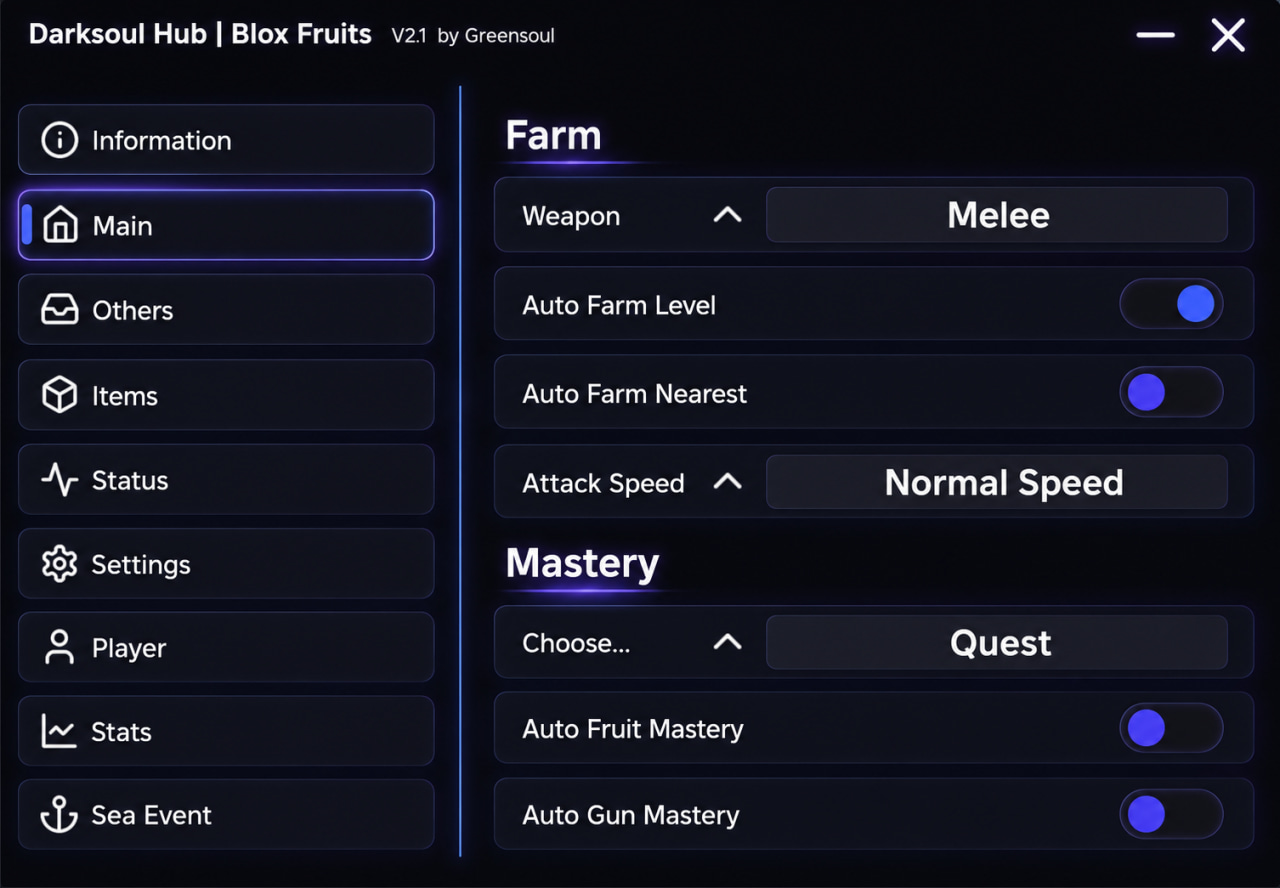Click the house icon next to Main
The height and width of the screenshot is (888, 1280).
tap(60, 225)
